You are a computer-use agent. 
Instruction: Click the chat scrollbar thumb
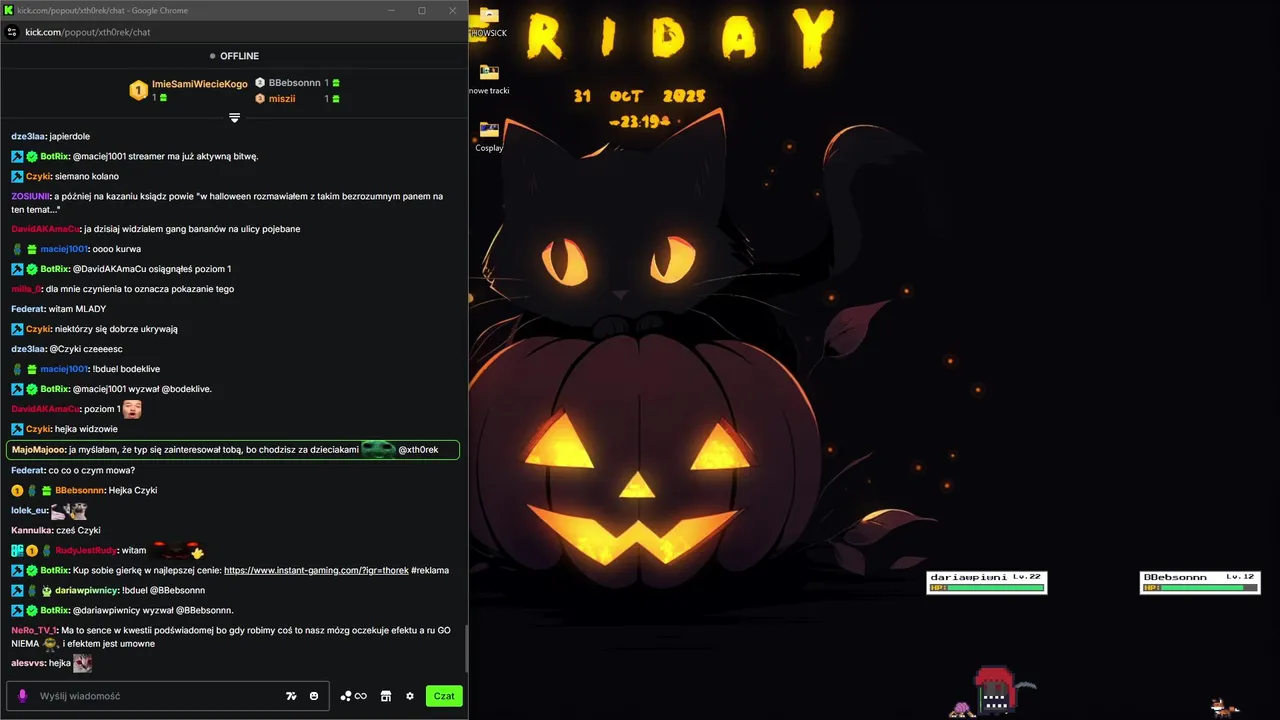coord(465,649)
